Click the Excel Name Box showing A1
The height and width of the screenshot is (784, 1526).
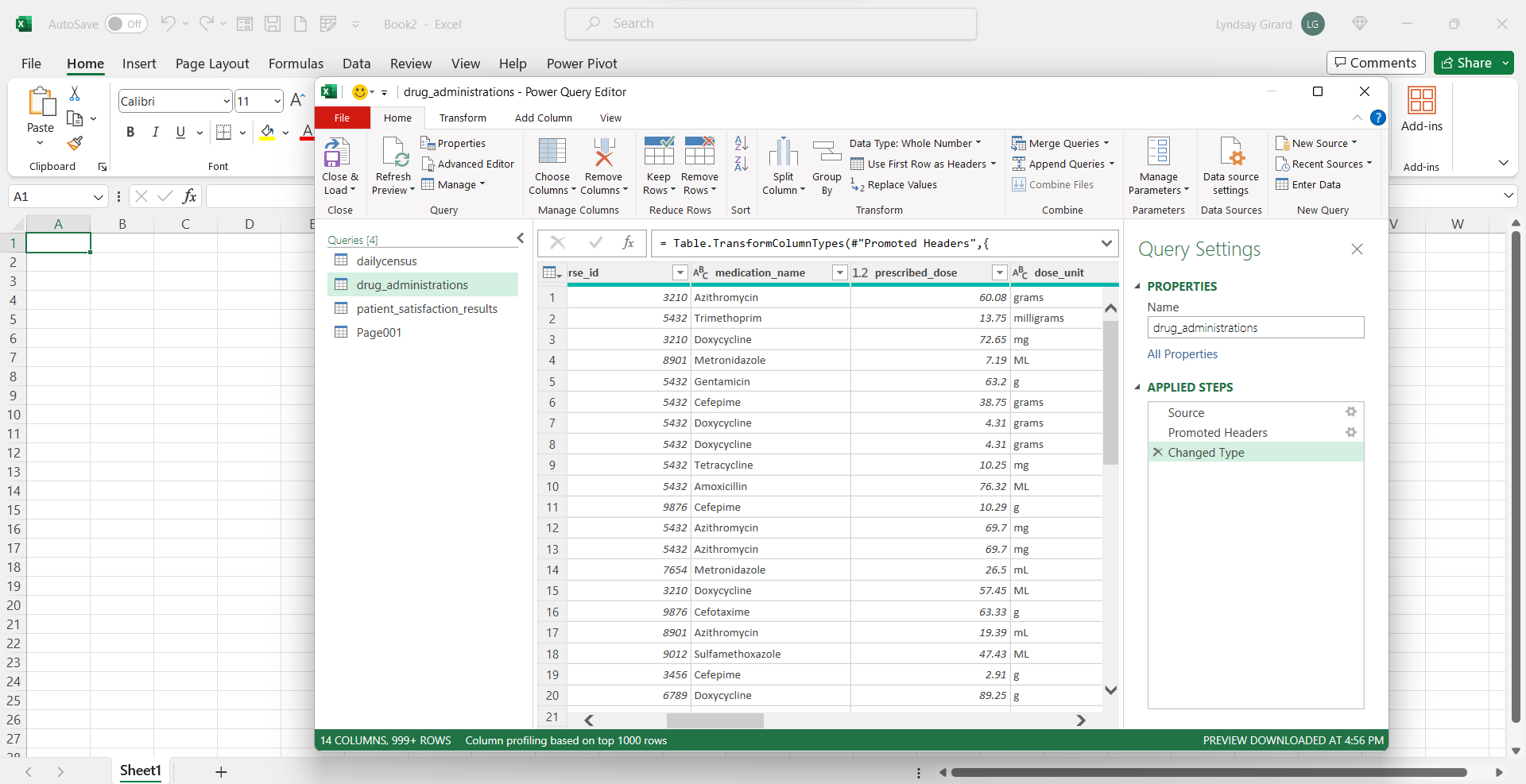pyautogui.click(x=57, y=196)
